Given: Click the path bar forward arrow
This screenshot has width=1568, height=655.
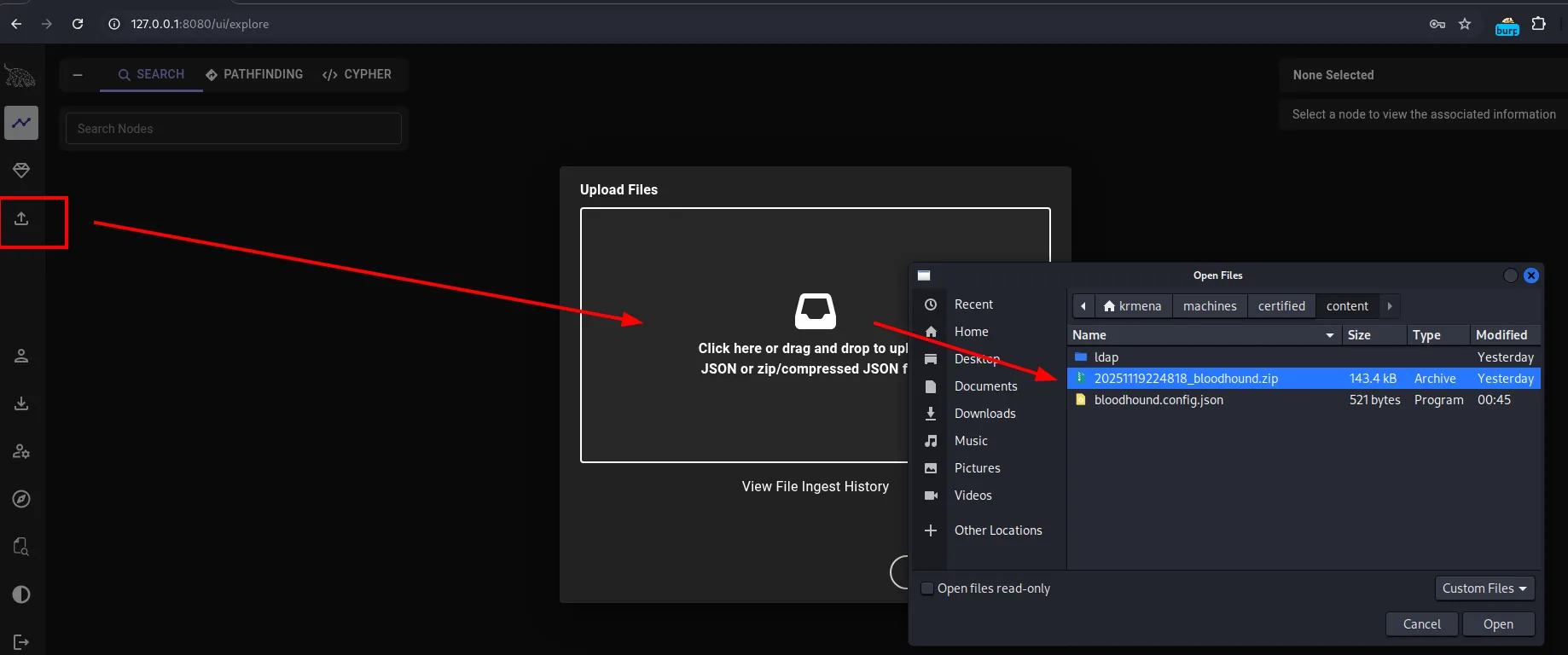Looking at the screenshot, I should [1390, 306].
